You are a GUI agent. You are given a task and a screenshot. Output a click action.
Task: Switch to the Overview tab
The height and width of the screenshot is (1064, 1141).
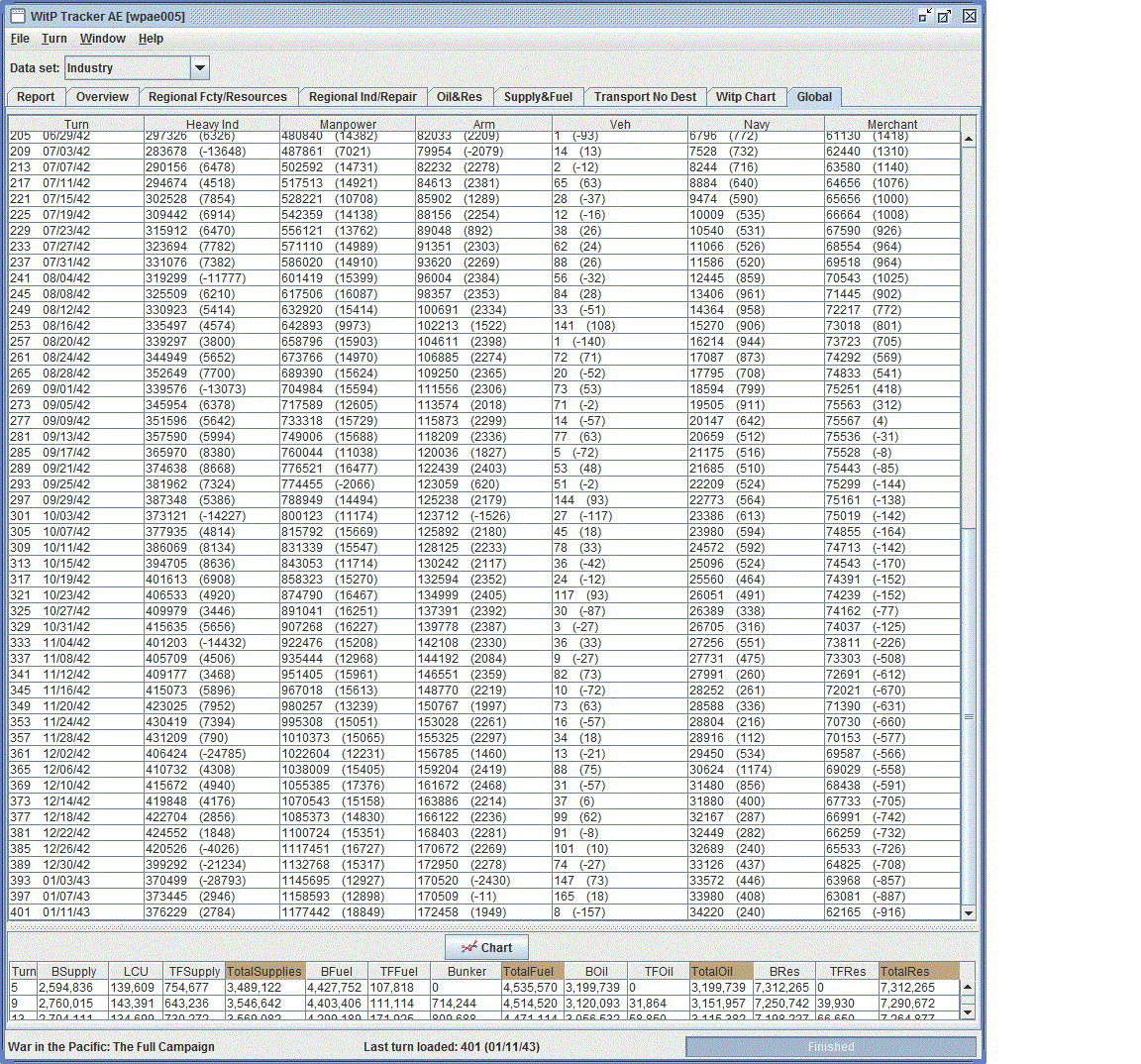[102, 97]
